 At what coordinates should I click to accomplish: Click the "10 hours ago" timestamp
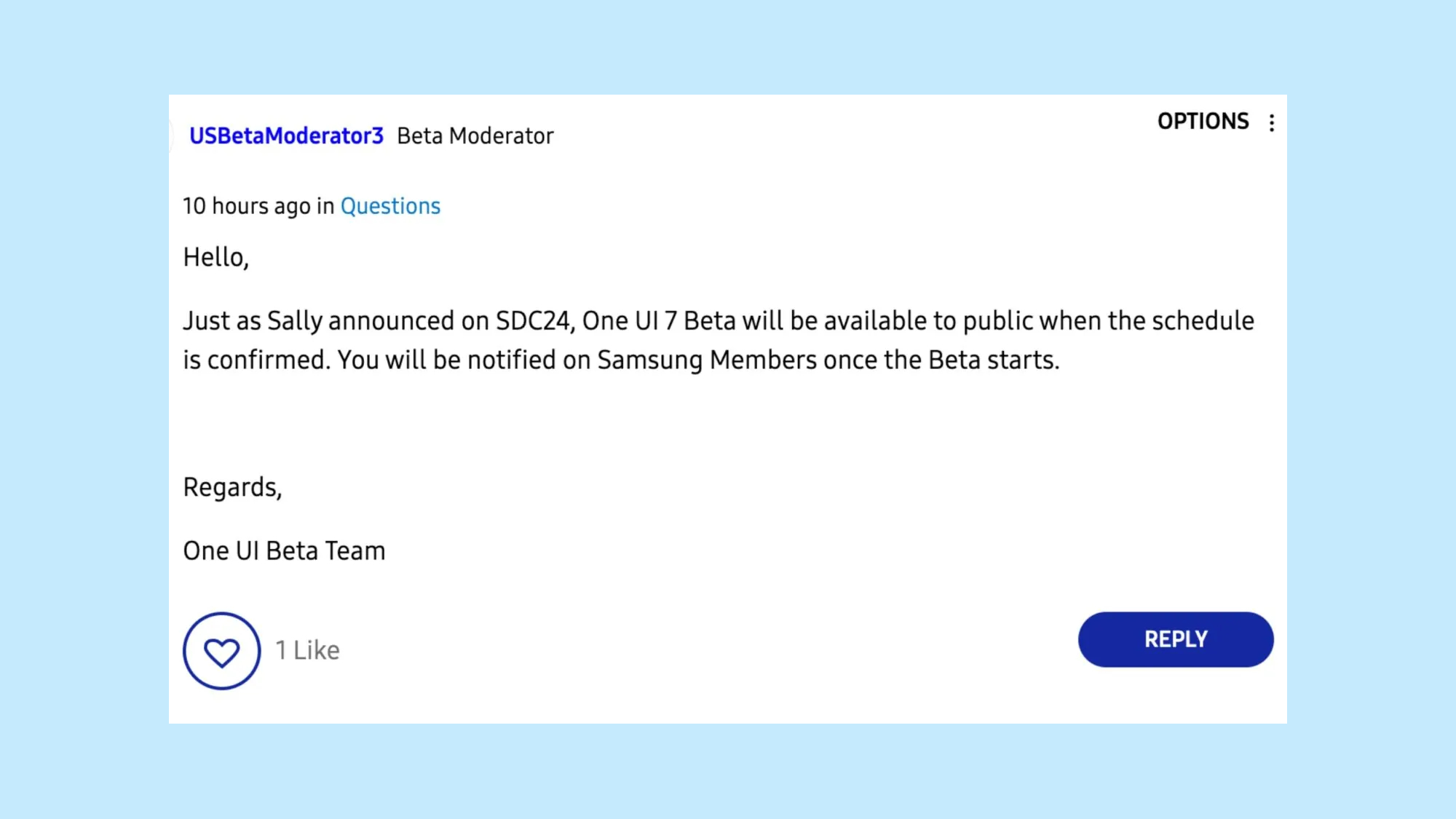tap(247, 206)
